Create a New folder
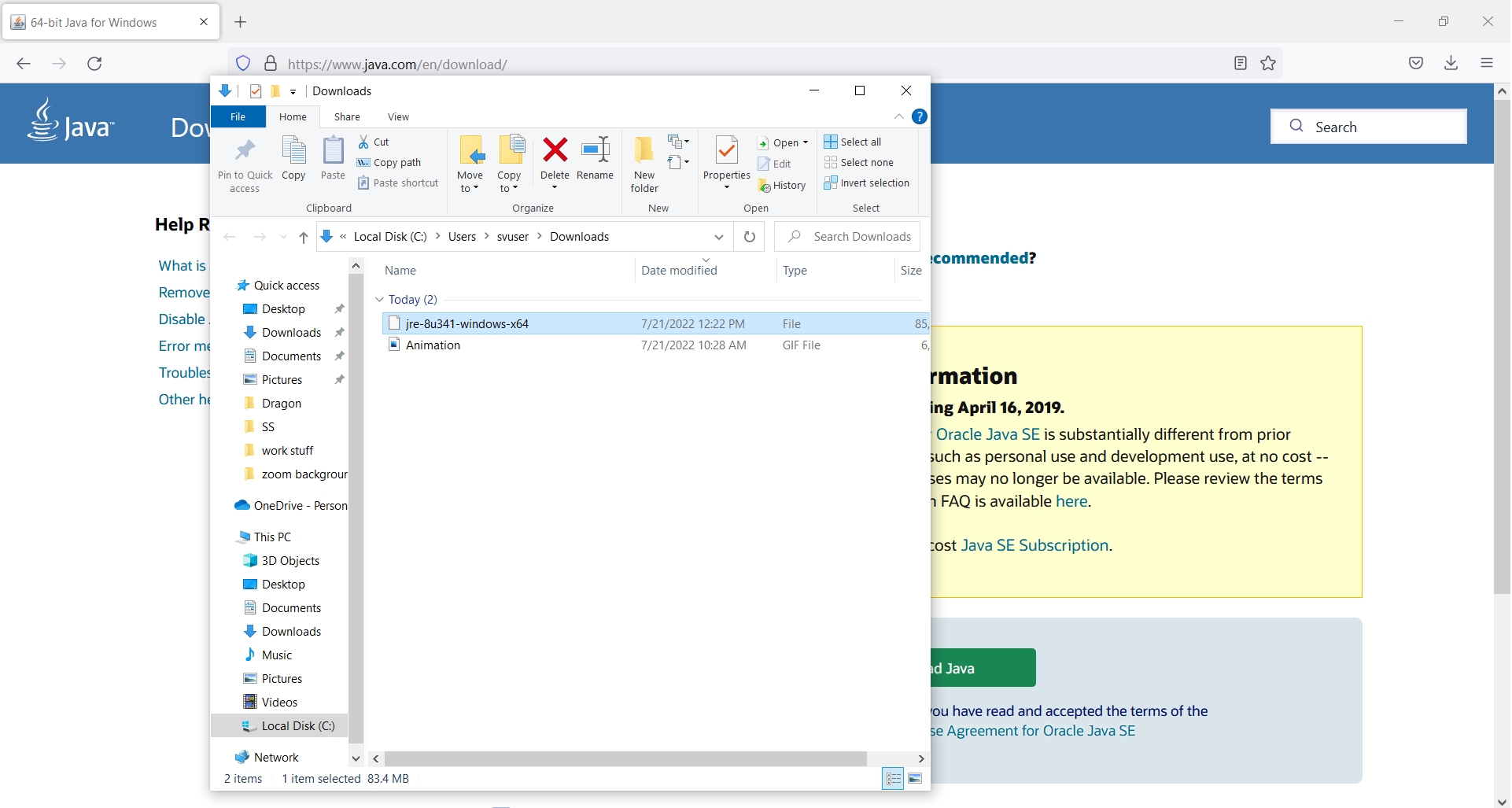 644,165
